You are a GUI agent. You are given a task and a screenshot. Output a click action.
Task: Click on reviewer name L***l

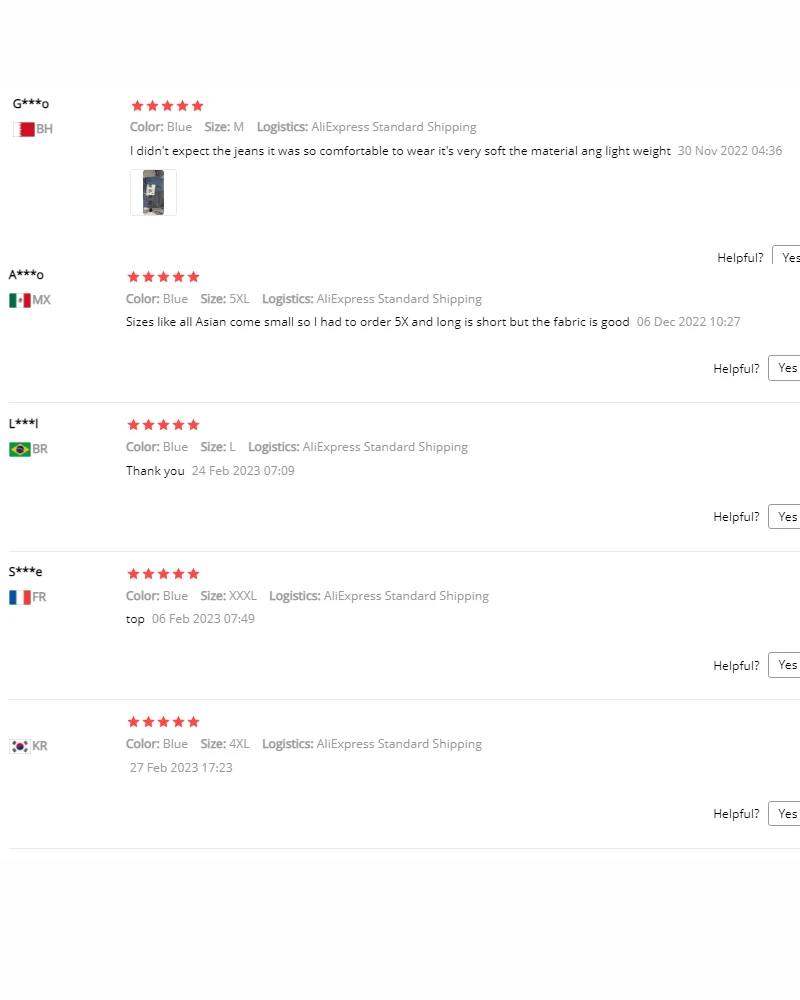click(24, 424)
